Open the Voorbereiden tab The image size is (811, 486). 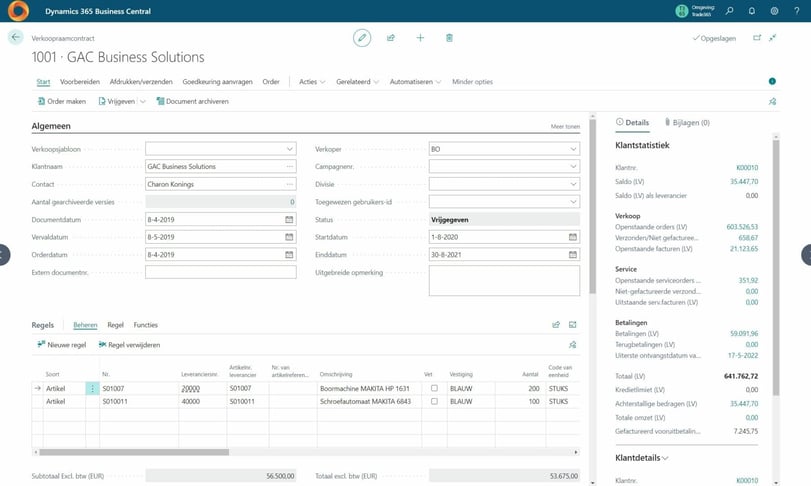(80, 82)
